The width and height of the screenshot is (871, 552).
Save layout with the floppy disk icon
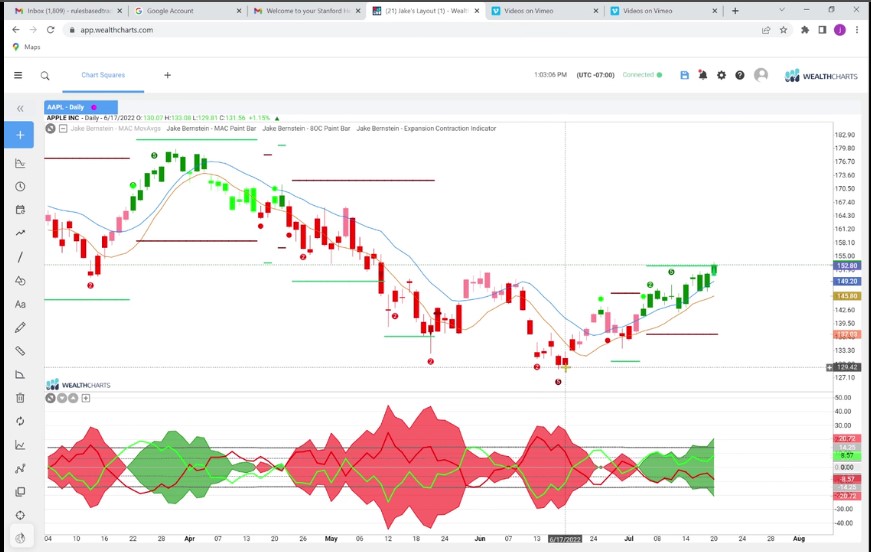(684, 75)
